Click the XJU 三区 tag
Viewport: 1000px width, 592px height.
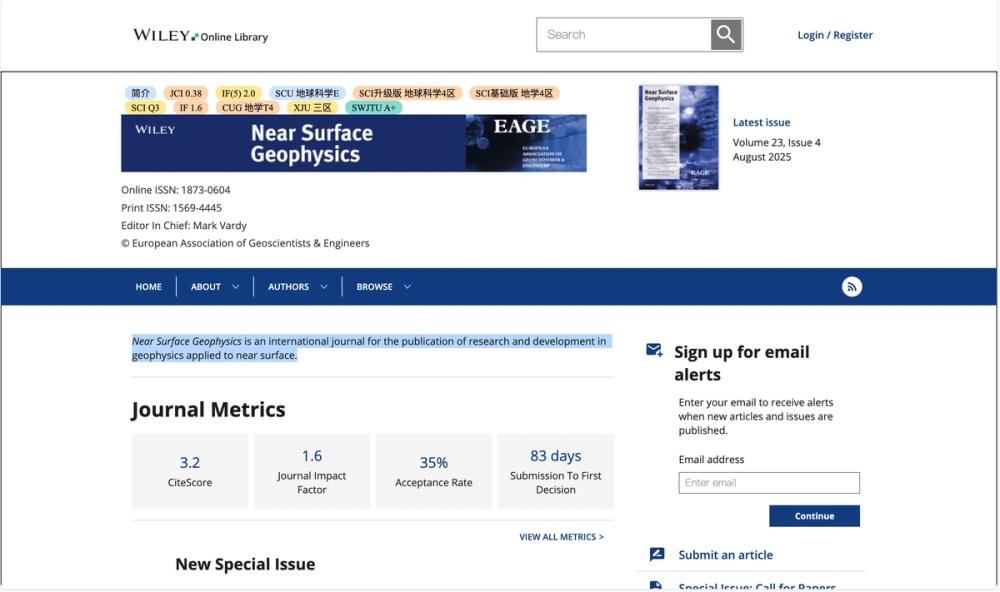(x=312, y=108)
